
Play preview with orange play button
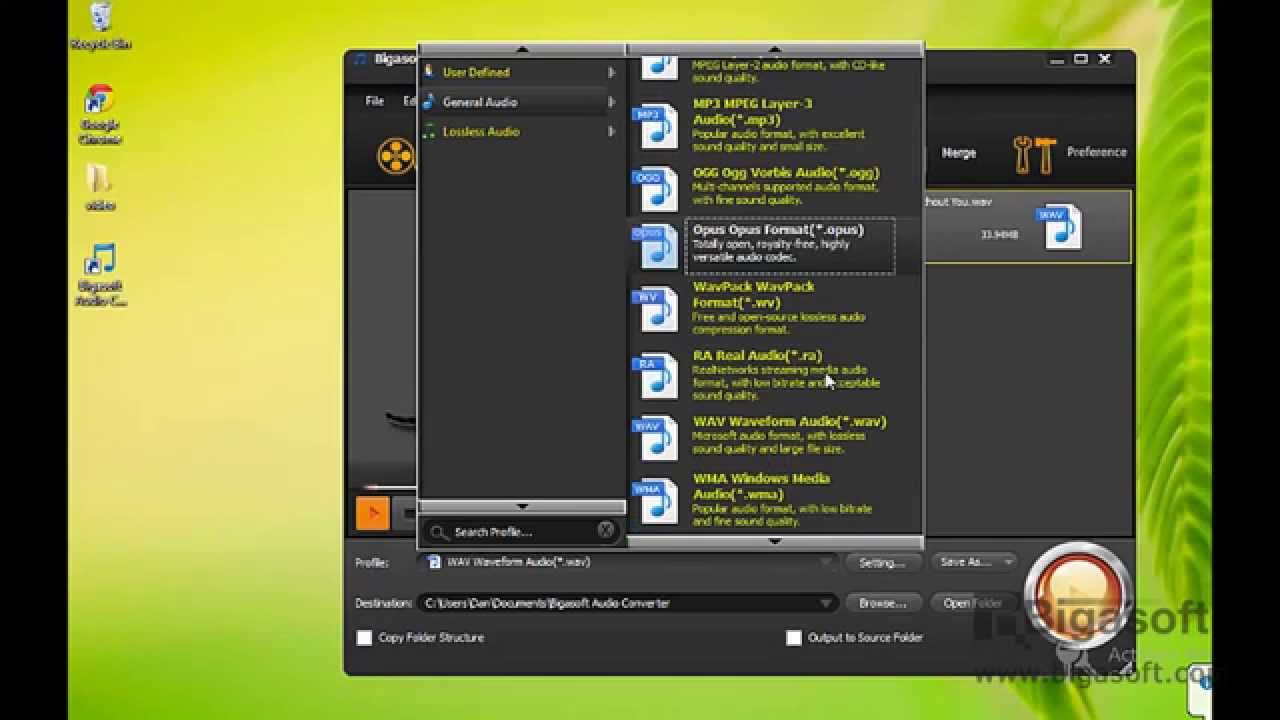tap(372, 513)
